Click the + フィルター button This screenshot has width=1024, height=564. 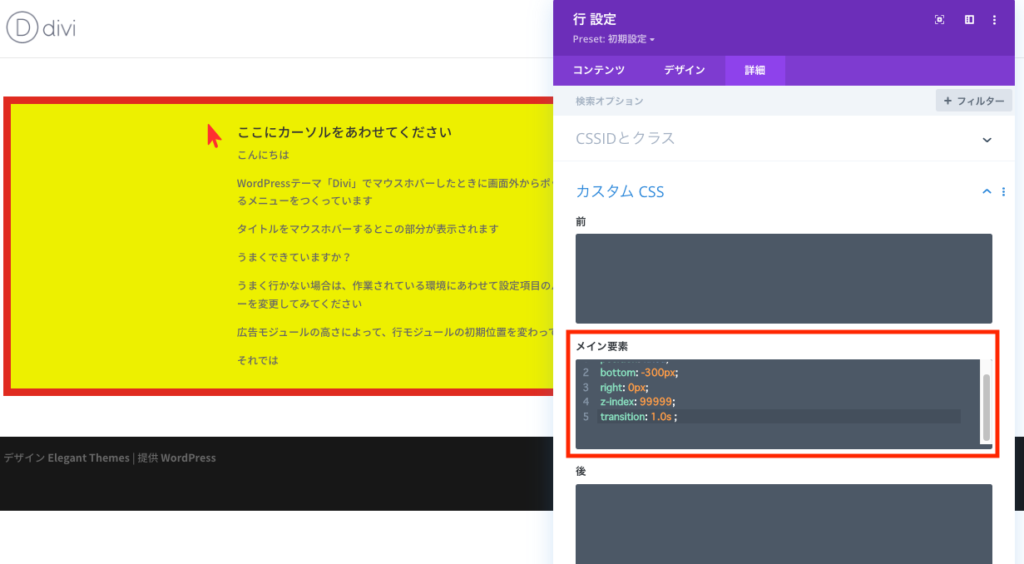pyautogui.click(x=973, y=101)
